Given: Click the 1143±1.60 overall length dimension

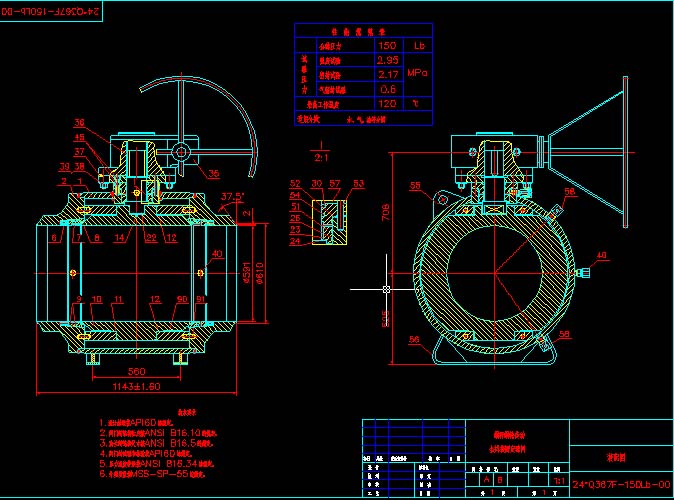Looking at the screenshot, I should [136, 387].
